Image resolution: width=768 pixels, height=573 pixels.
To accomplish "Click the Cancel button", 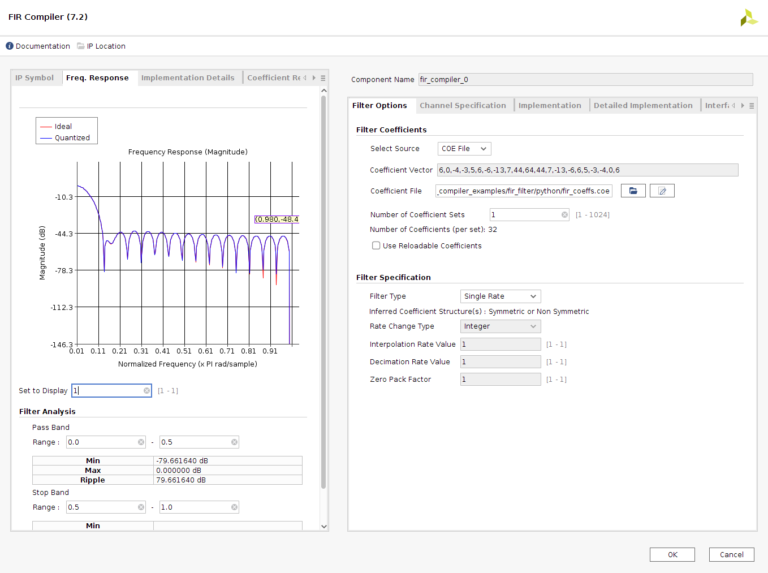I will [x=731, y=554].
